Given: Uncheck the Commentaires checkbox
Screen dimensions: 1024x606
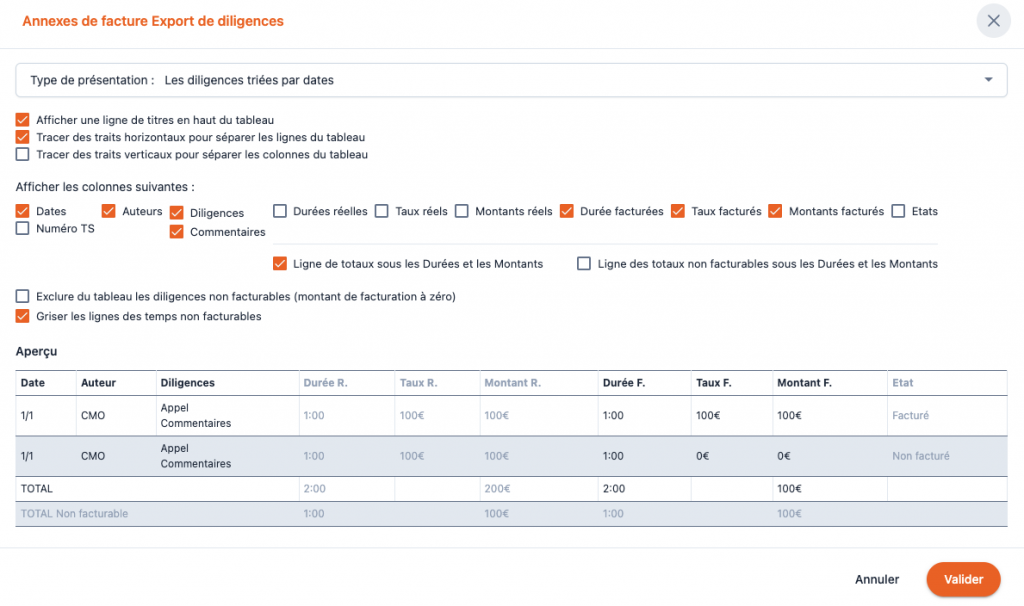Looking at the screenshot, I should point(177,232).
